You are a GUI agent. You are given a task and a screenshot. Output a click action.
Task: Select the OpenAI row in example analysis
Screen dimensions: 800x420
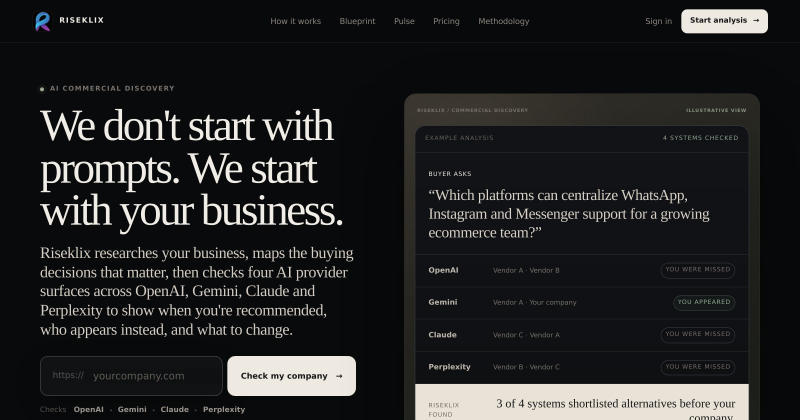point(582,270)
